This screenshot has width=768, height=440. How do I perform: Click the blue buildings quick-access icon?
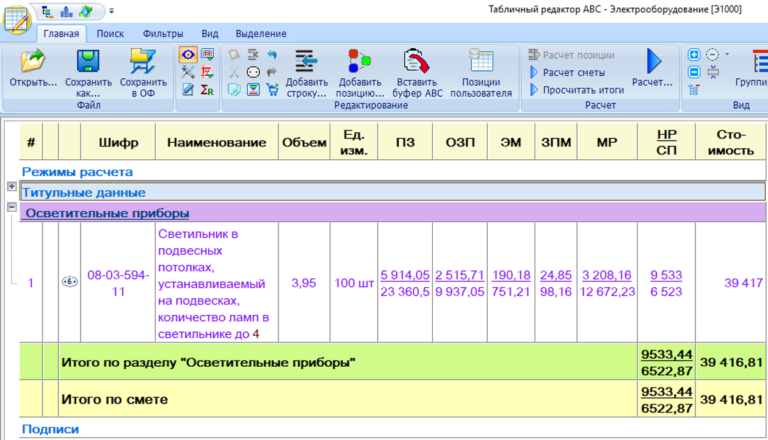pos(66,12)
